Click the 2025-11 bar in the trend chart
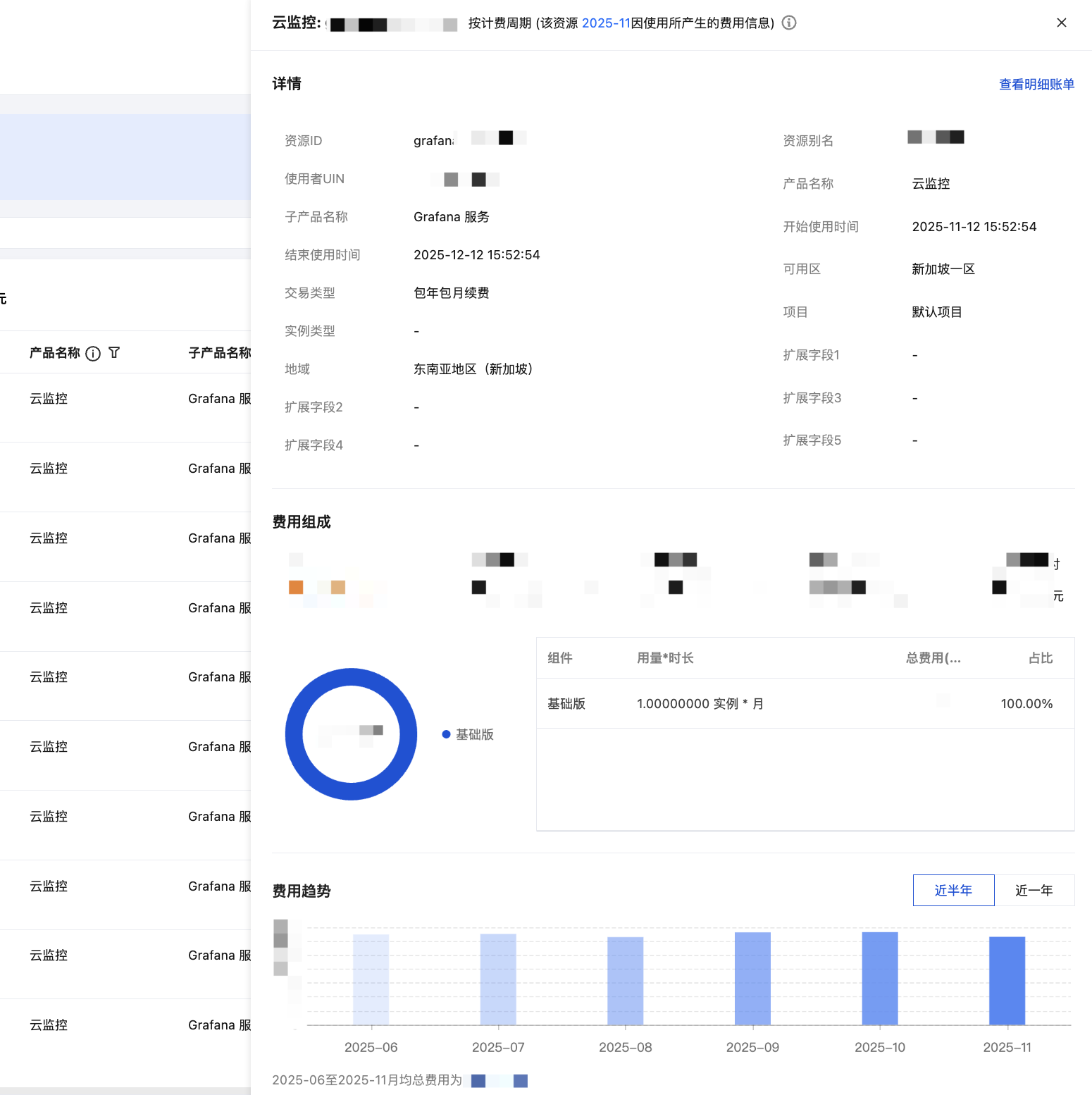 click(x=1007, y=981)
